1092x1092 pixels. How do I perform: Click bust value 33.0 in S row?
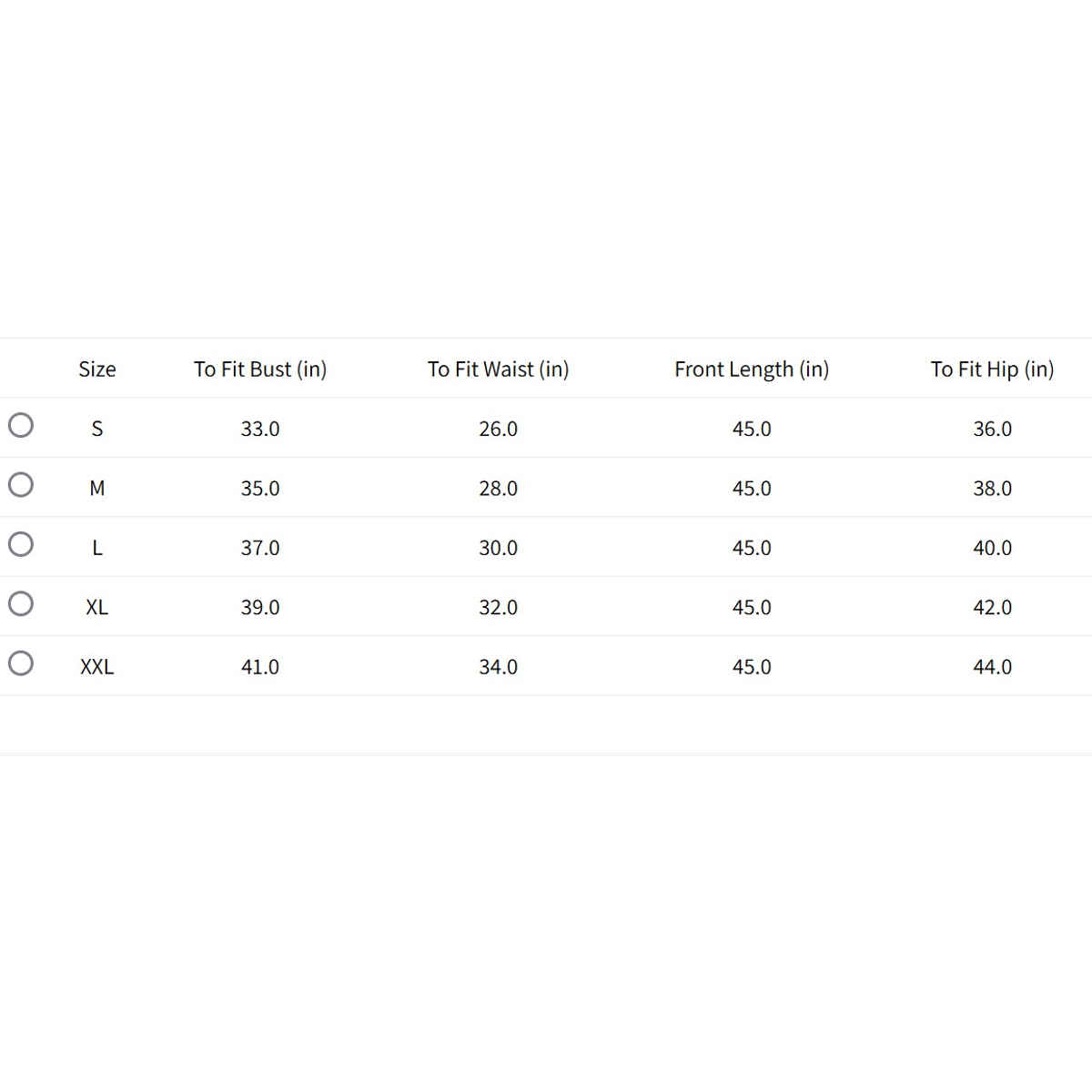click(260, 429)
